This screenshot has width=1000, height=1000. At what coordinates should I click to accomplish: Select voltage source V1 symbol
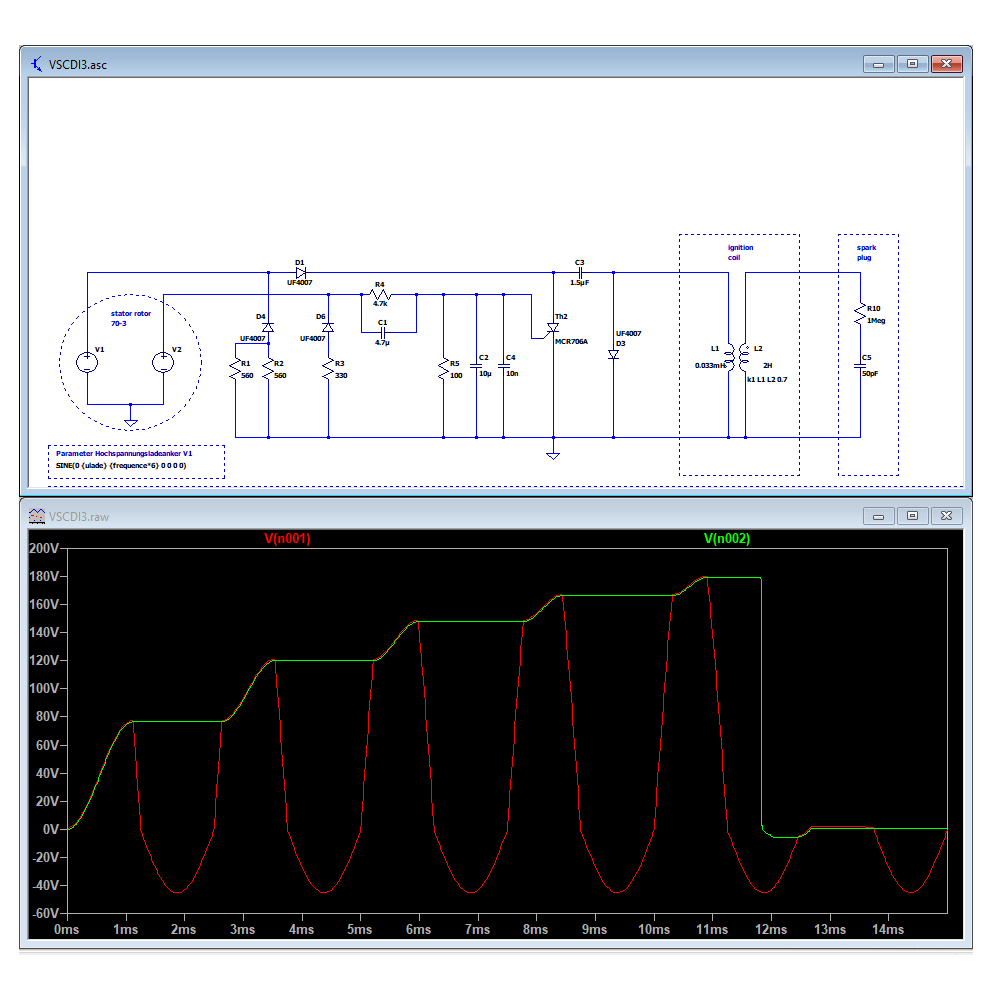coord(87,363)
